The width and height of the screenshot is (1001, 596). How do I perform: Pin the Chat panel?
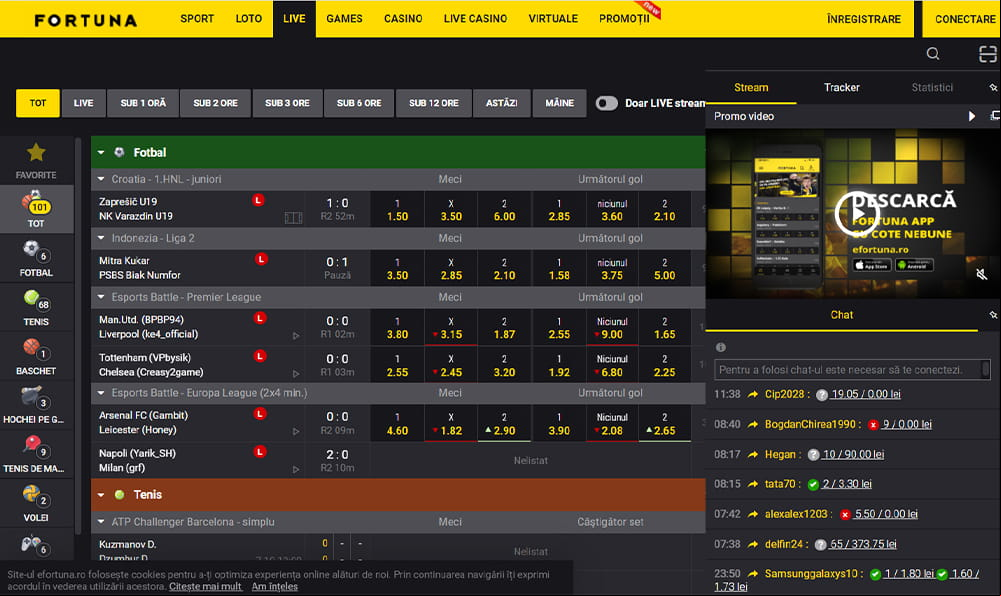tap(993, 315)
